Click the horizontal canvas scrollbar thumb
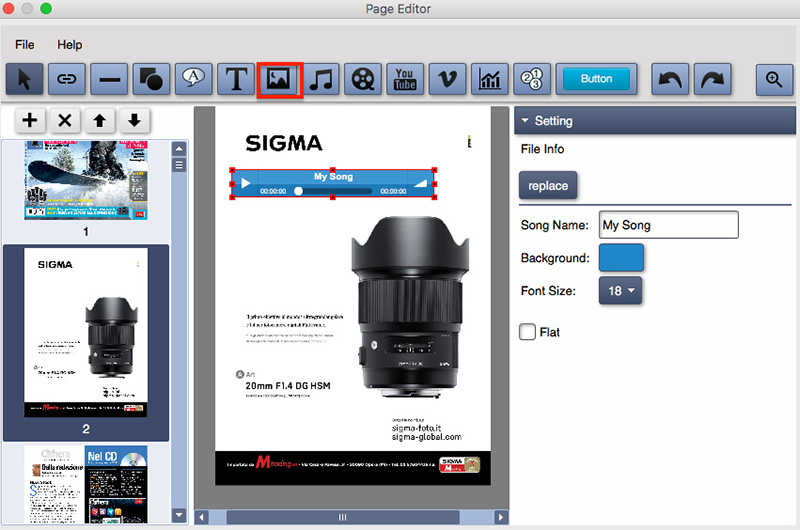 coord(343,517)
